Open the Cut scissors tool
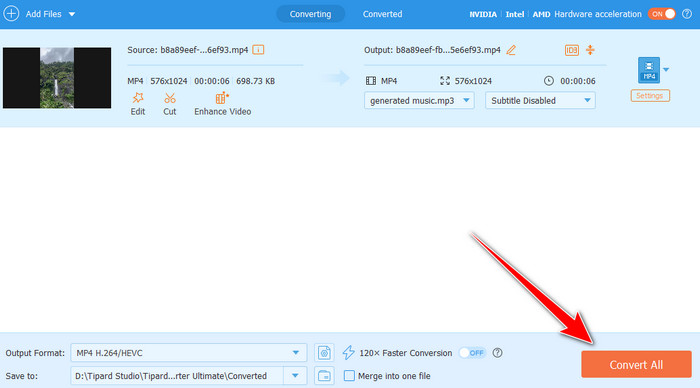The width and height of the screenshot is (700, 388). pos(170,104)
